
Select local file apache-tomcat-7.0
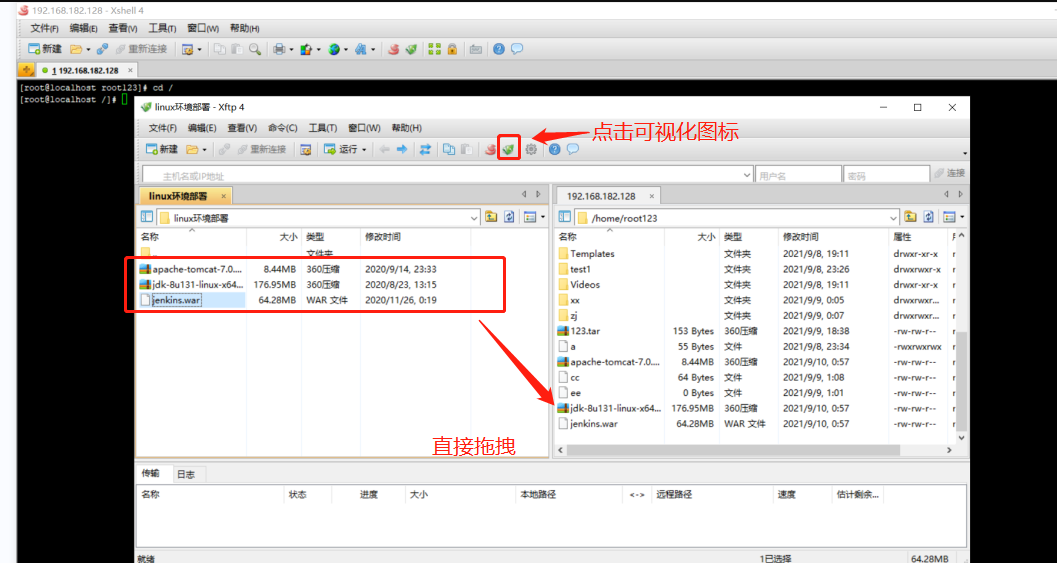[x=192, y=269]
